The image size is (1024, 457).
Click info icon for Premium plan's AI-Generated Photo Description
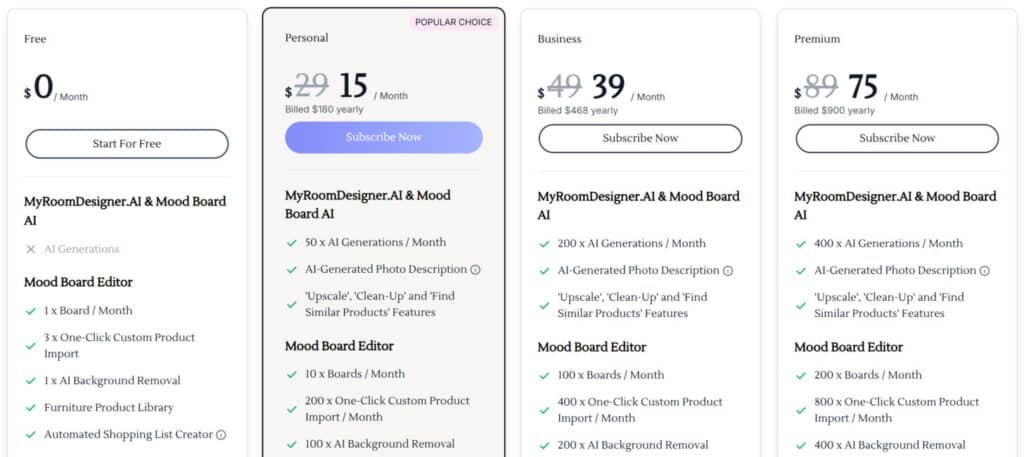984,271
